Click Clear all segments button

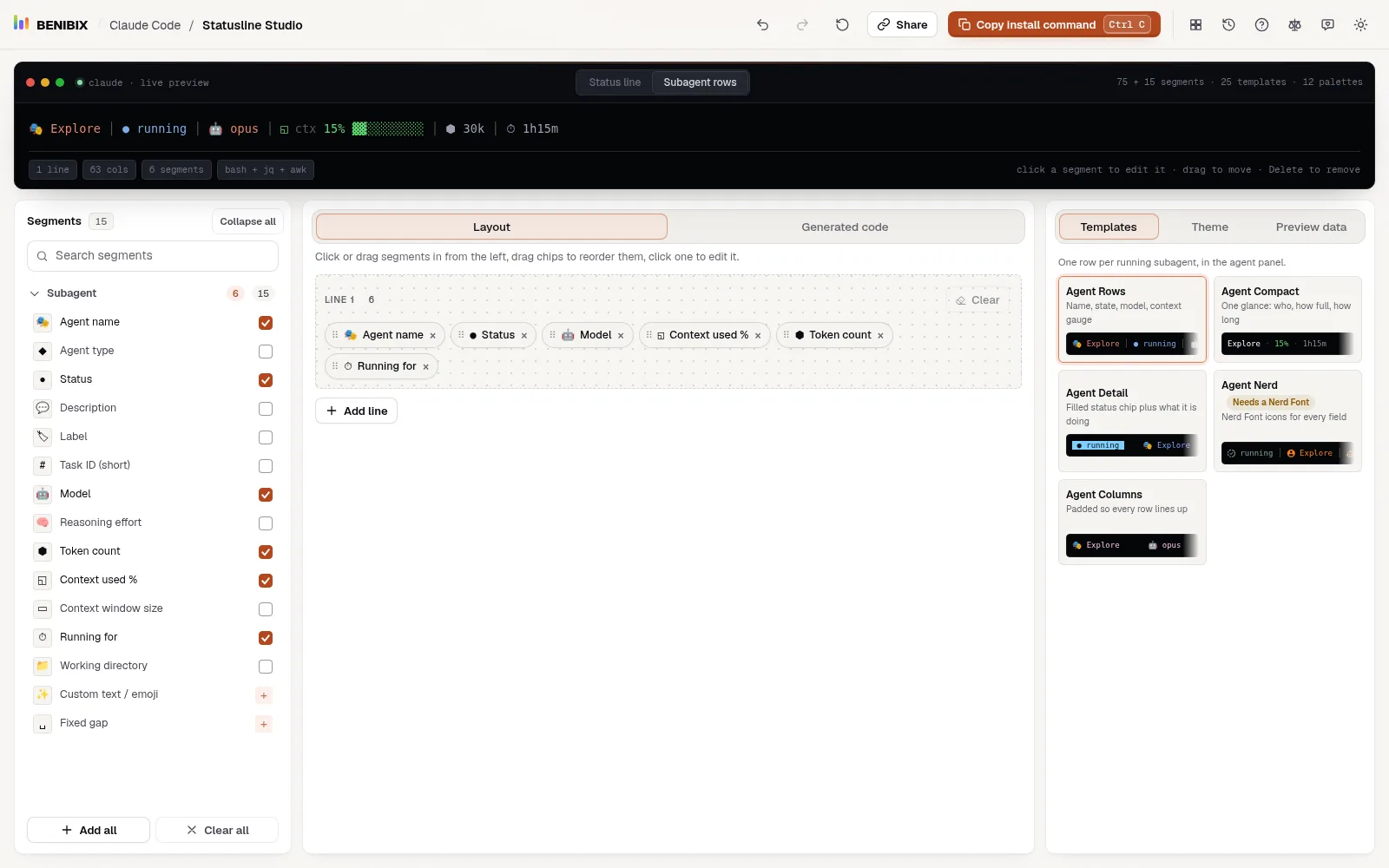pyautogui.click(x=217, y=831)
